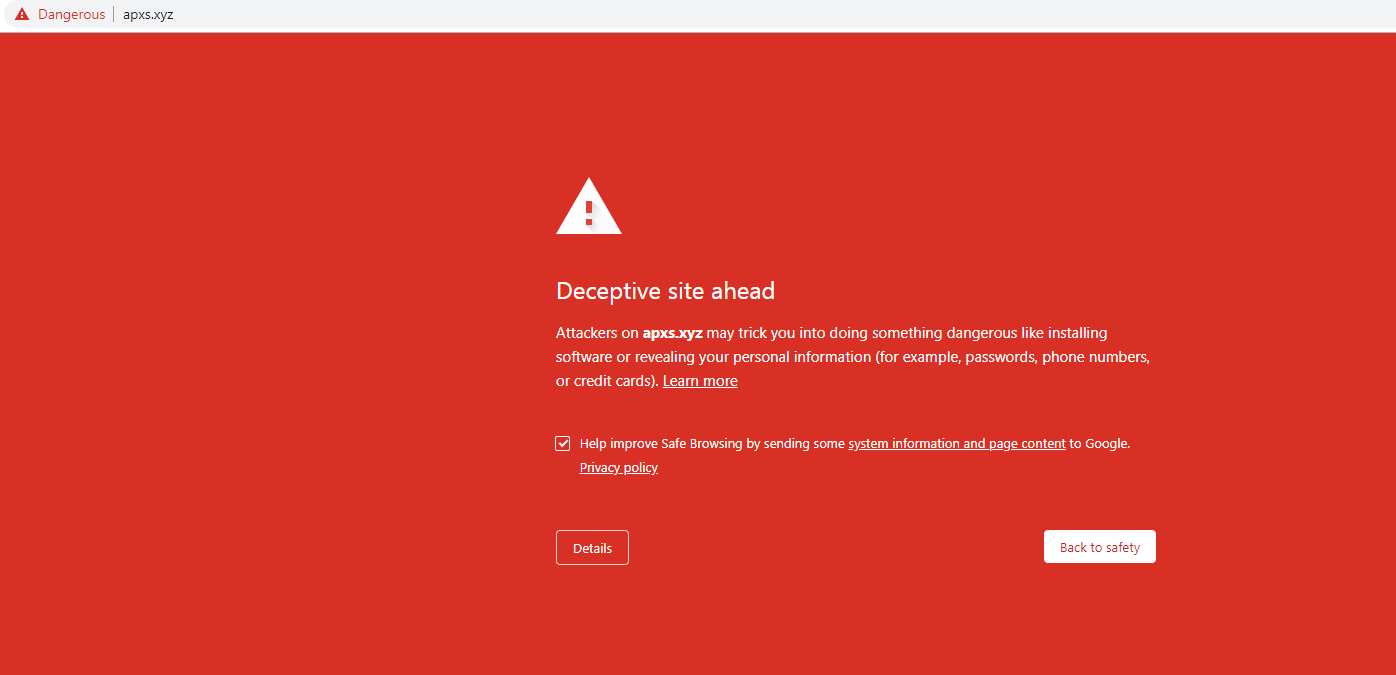Click the divider between Dangerous and URL
The image size is (1396, 675).
pos(114,15)
